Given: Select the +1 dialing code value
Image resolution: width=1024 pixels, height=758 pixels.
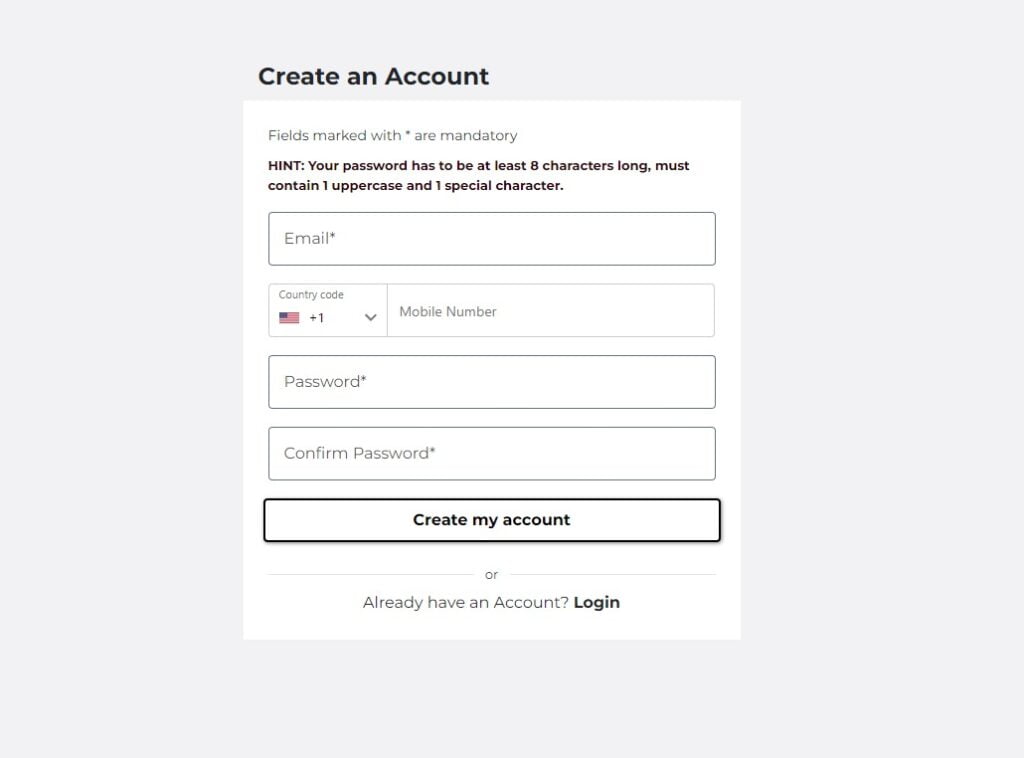Looking at the screenshot, I should coord(316,318).
